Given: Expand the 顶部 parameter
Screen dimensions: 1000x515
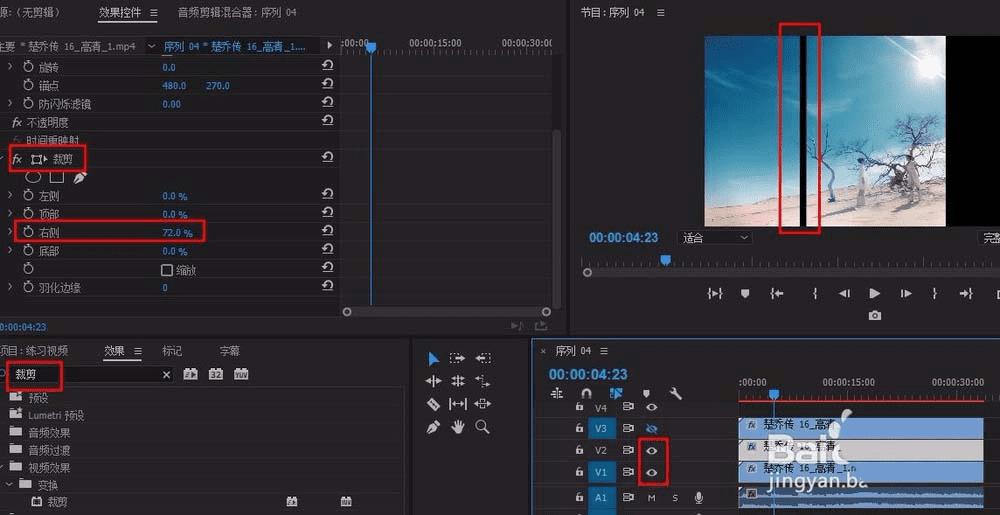Looking at the screenshot, I should point(10,214).
